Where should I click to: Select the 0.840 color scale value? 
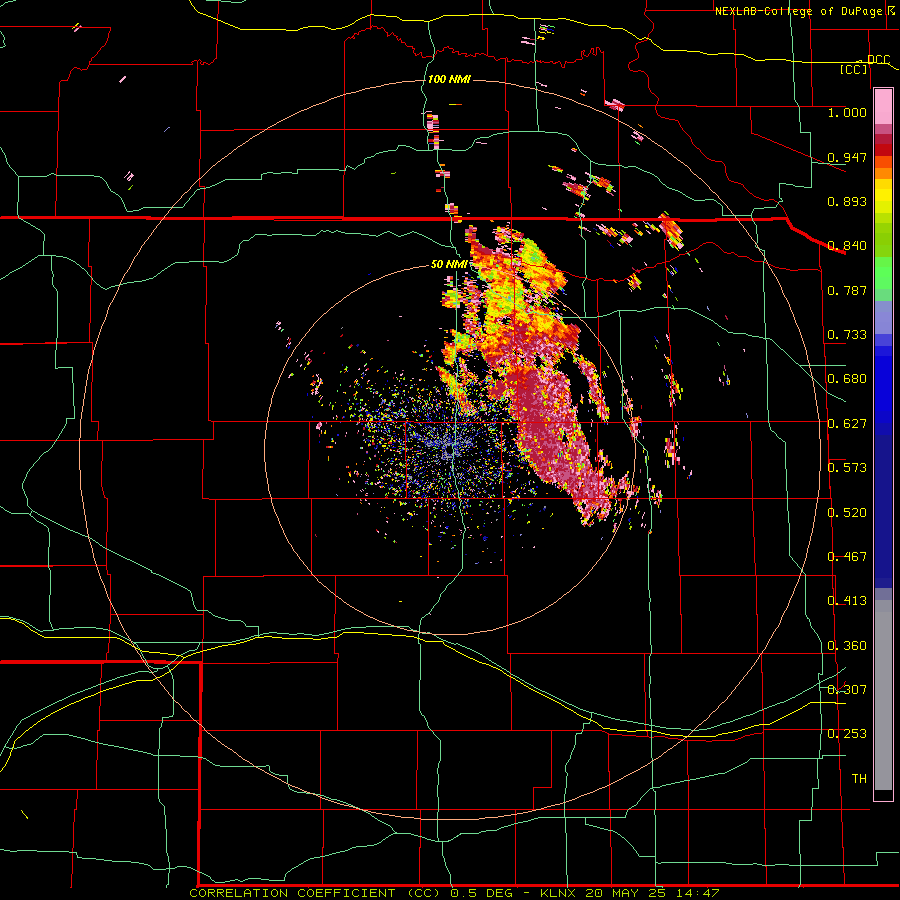pos(847,246)
